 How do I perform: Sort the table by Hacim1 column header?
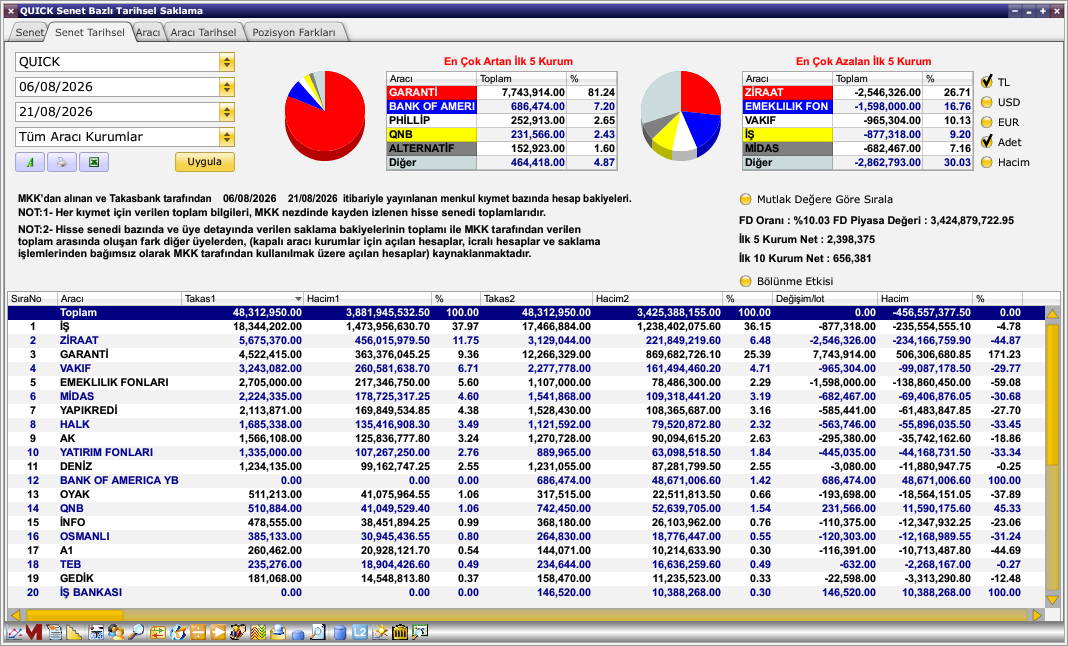pos(368,298)
